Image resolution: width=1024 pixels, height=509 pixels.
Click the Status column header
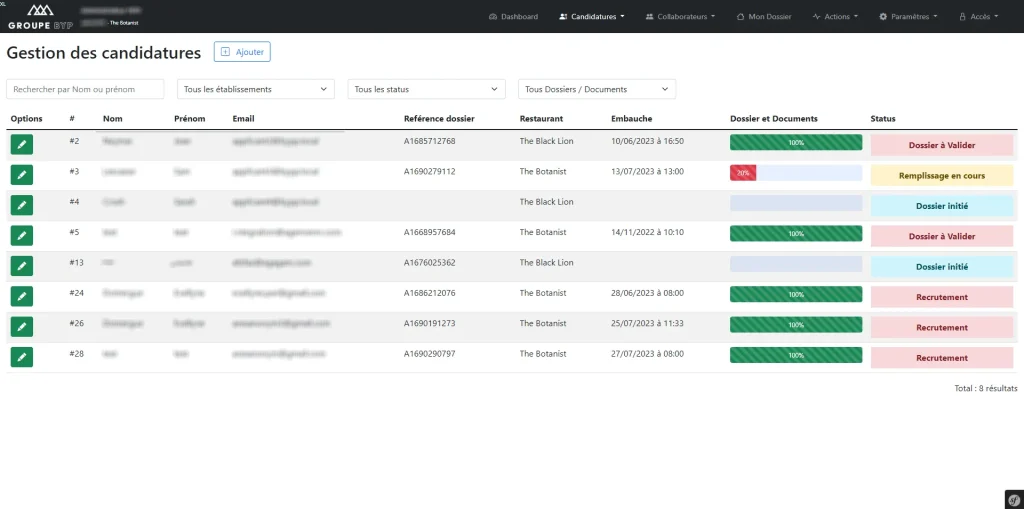click(883, 119)
